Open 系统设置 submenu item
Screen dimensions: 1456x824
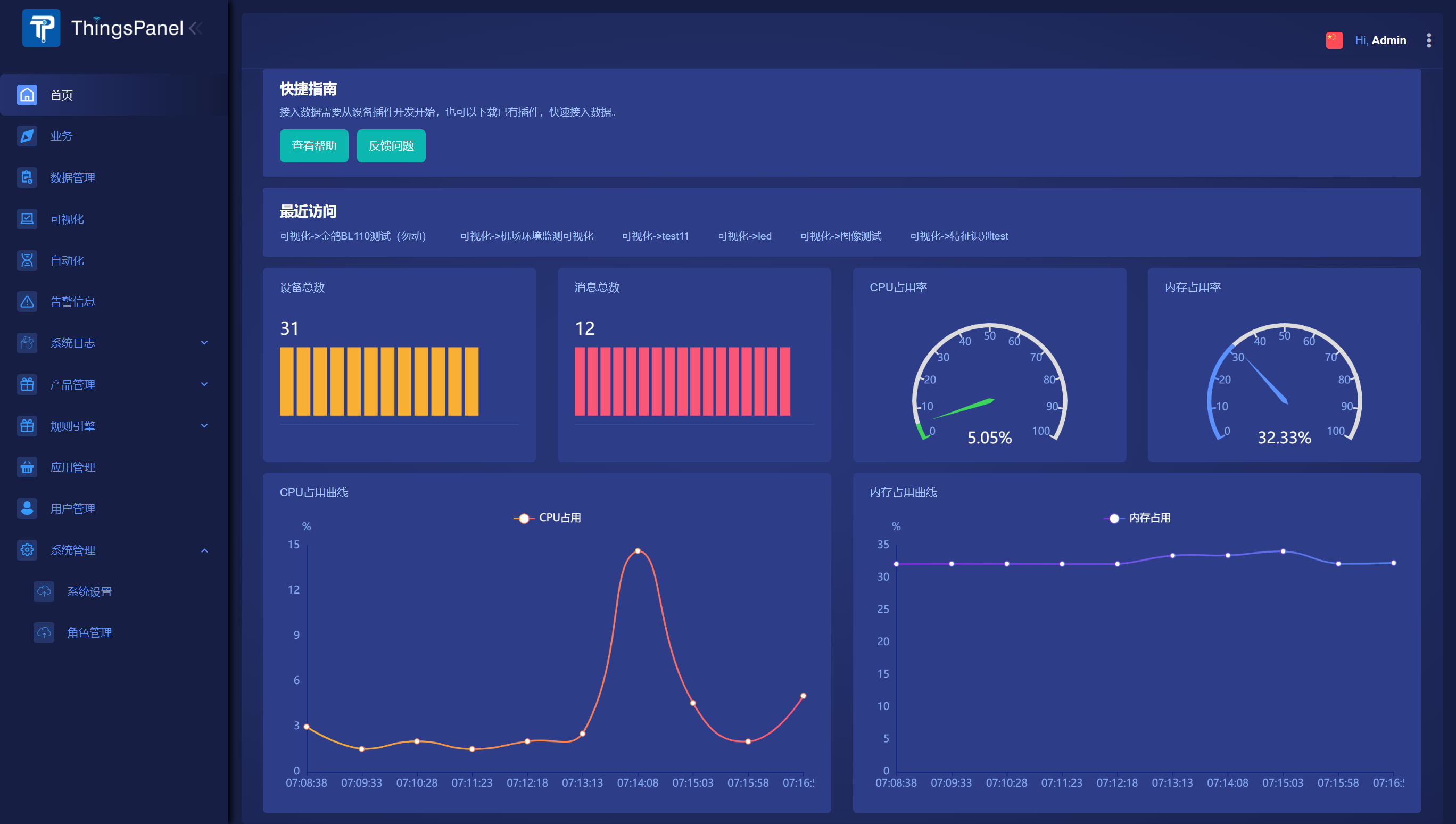[89, 592]
